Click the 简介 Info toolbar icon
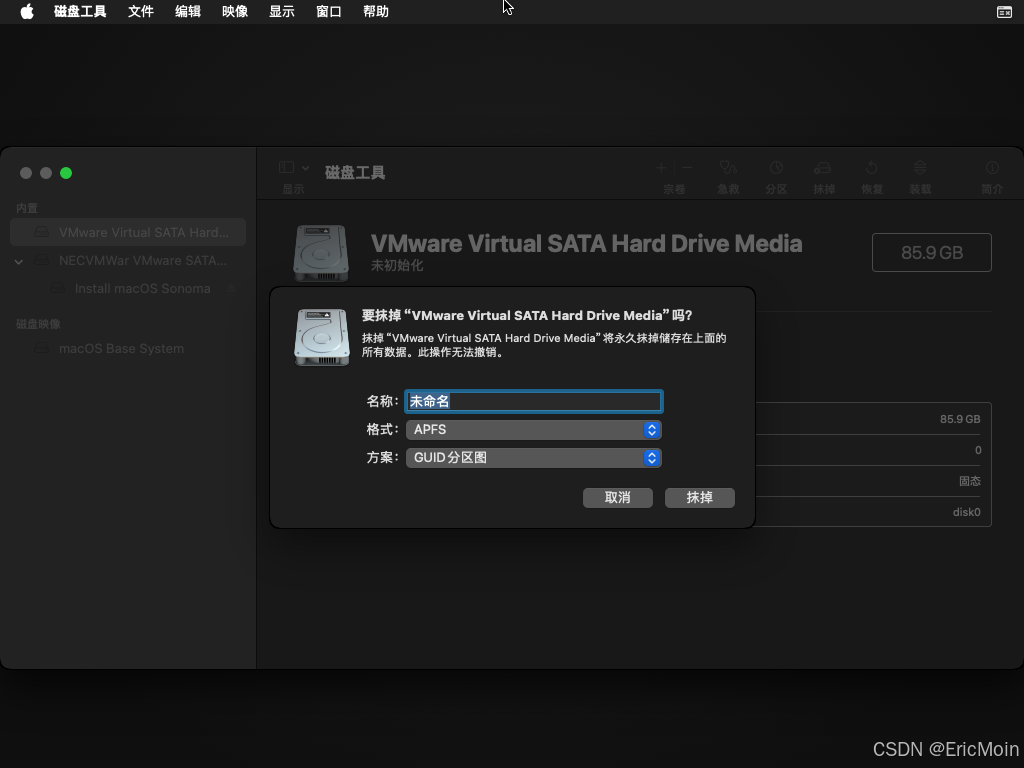This screenshot has width=1024, height=768. [992, 168]
